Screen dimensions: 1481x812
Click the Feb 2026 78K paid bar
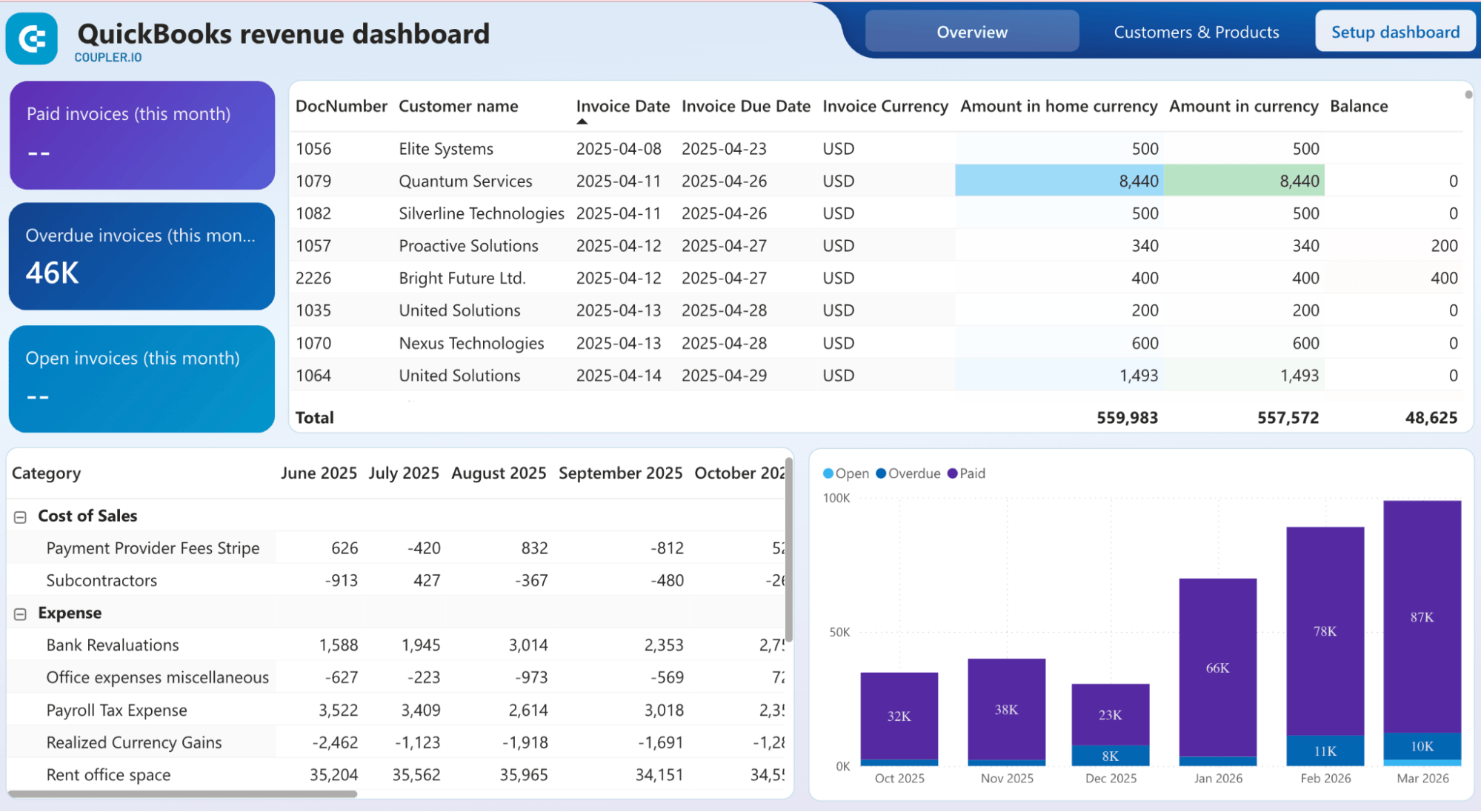click(x=1325, y=631)
